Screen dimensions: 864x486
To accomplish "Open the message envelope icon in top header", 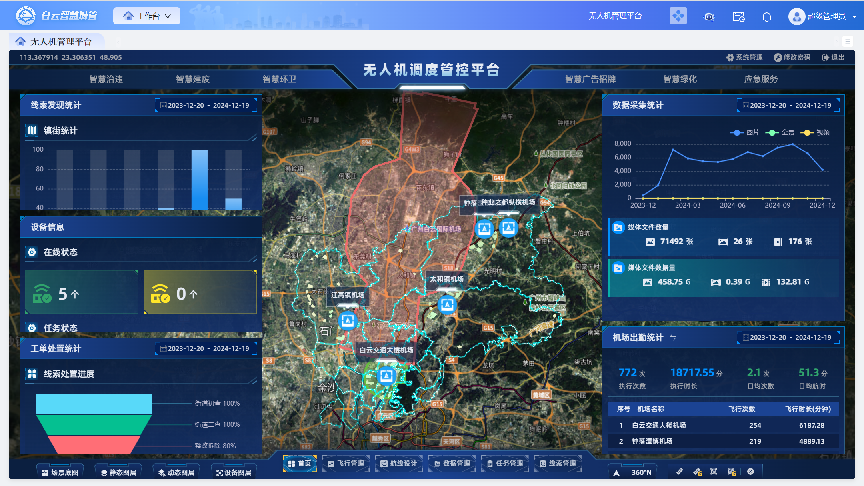I will (x=739, y=16).
